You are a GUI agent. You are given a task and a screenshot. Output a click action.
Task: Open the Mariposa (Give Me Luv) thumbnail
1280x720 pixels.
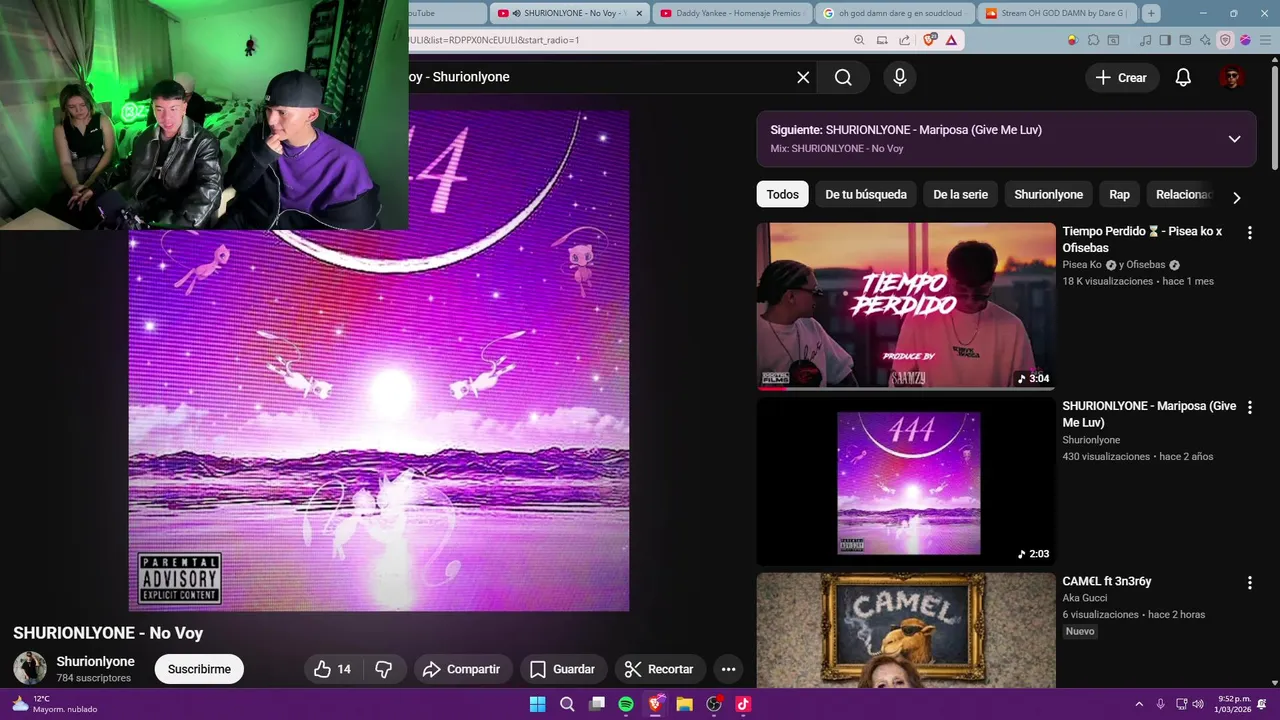click(906, 483)
